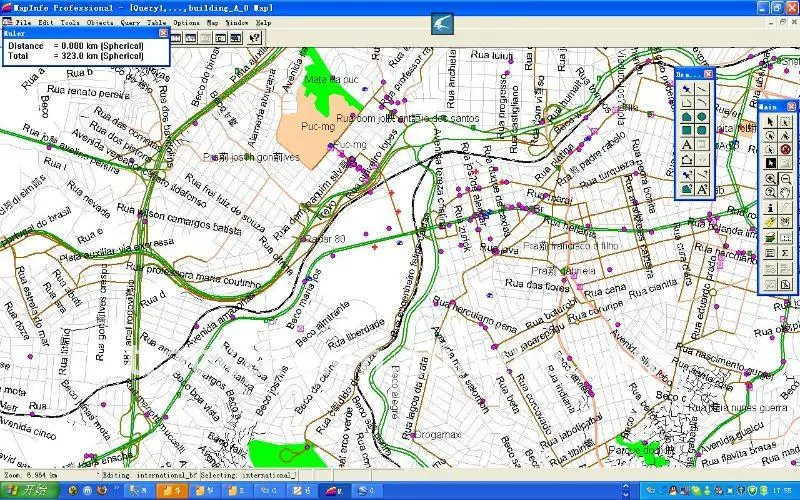Open the Objects menu

coord(100,22)
